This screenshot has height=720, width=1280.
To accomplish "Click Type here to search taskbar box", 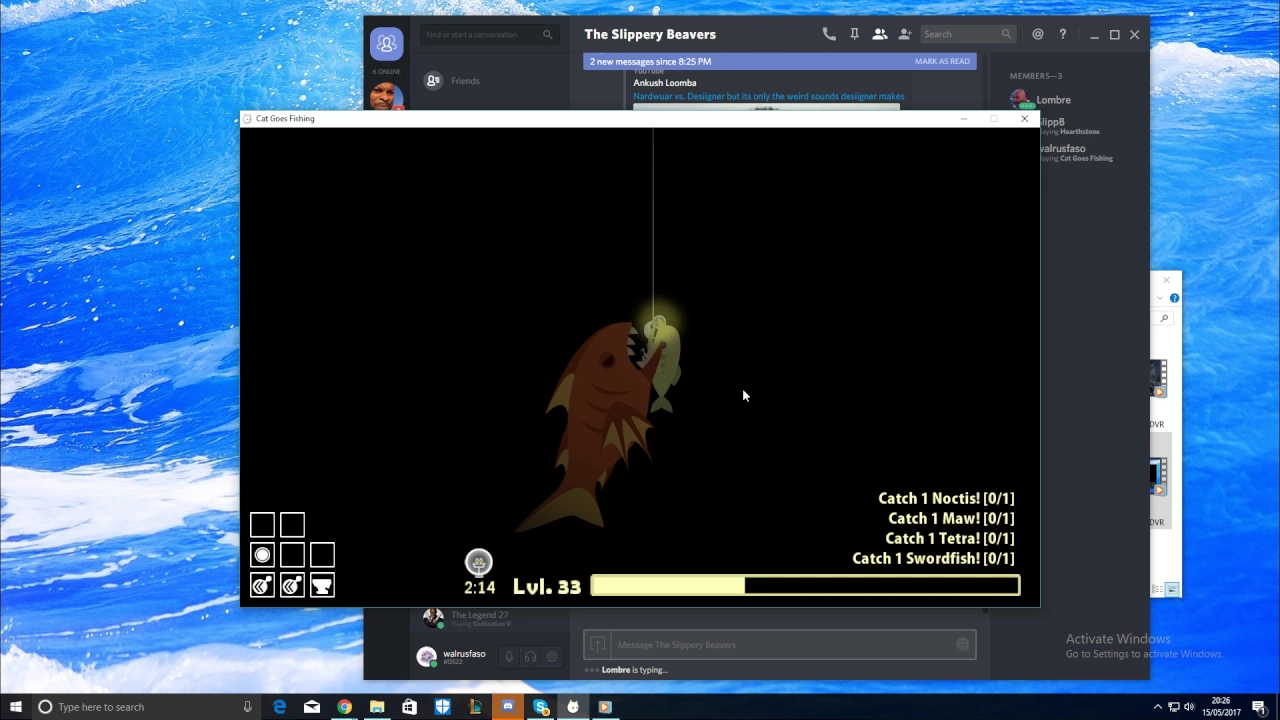I will (x=145, y=707).
